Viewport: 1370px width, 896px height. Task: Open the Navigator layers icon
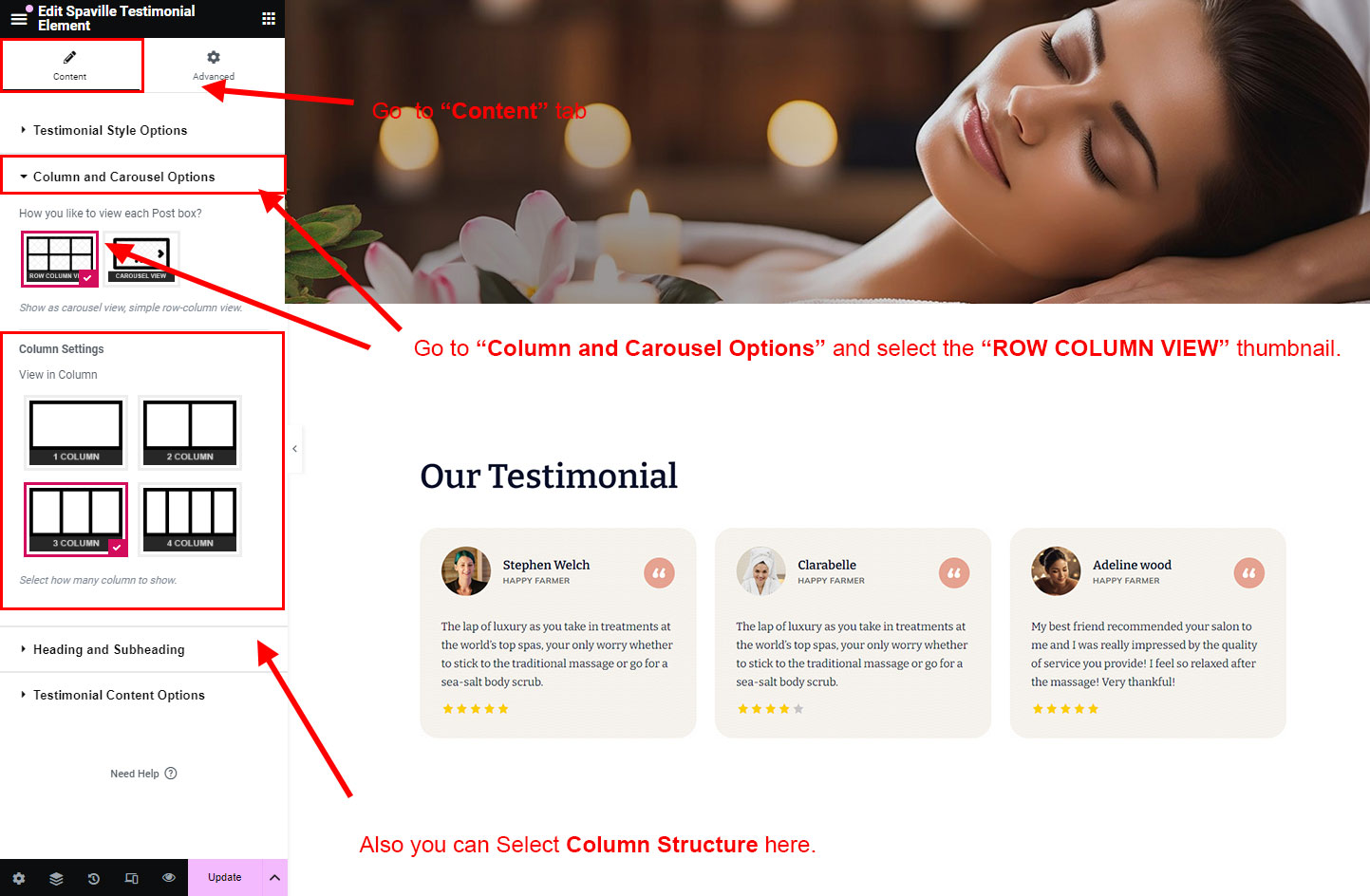[x=56, y=878]
